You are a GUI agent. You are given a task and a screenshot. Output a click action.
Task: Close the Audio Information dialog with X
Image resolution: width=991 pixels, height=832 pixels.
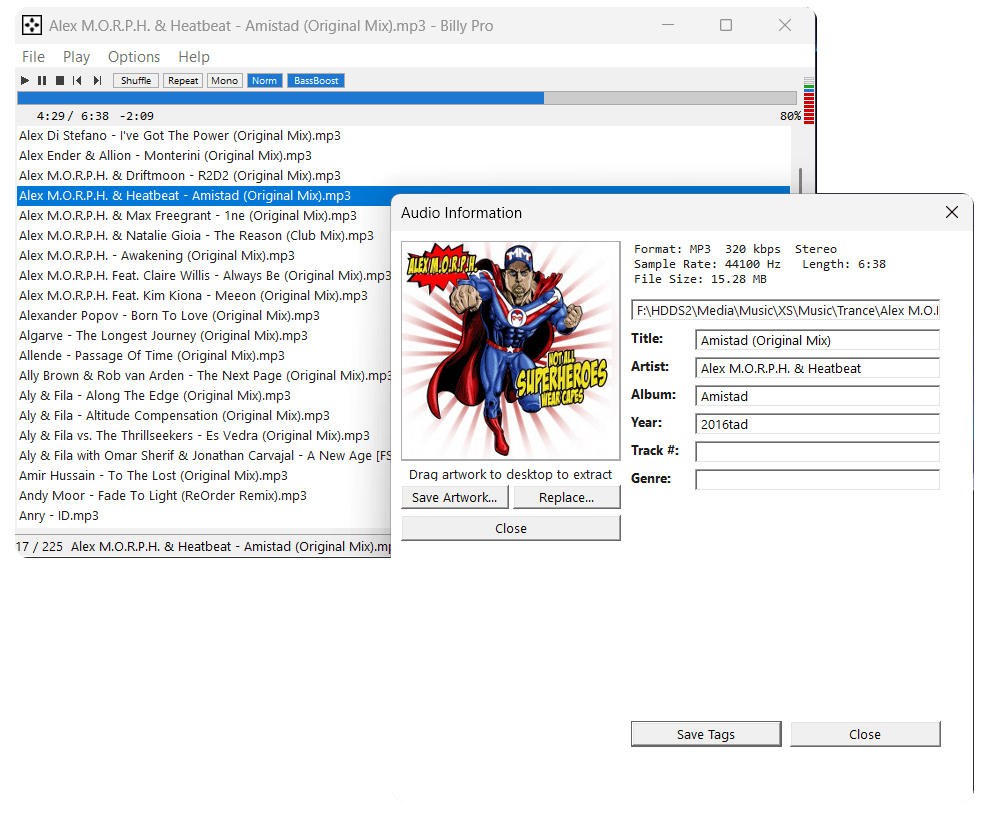[x=951, y=212]
